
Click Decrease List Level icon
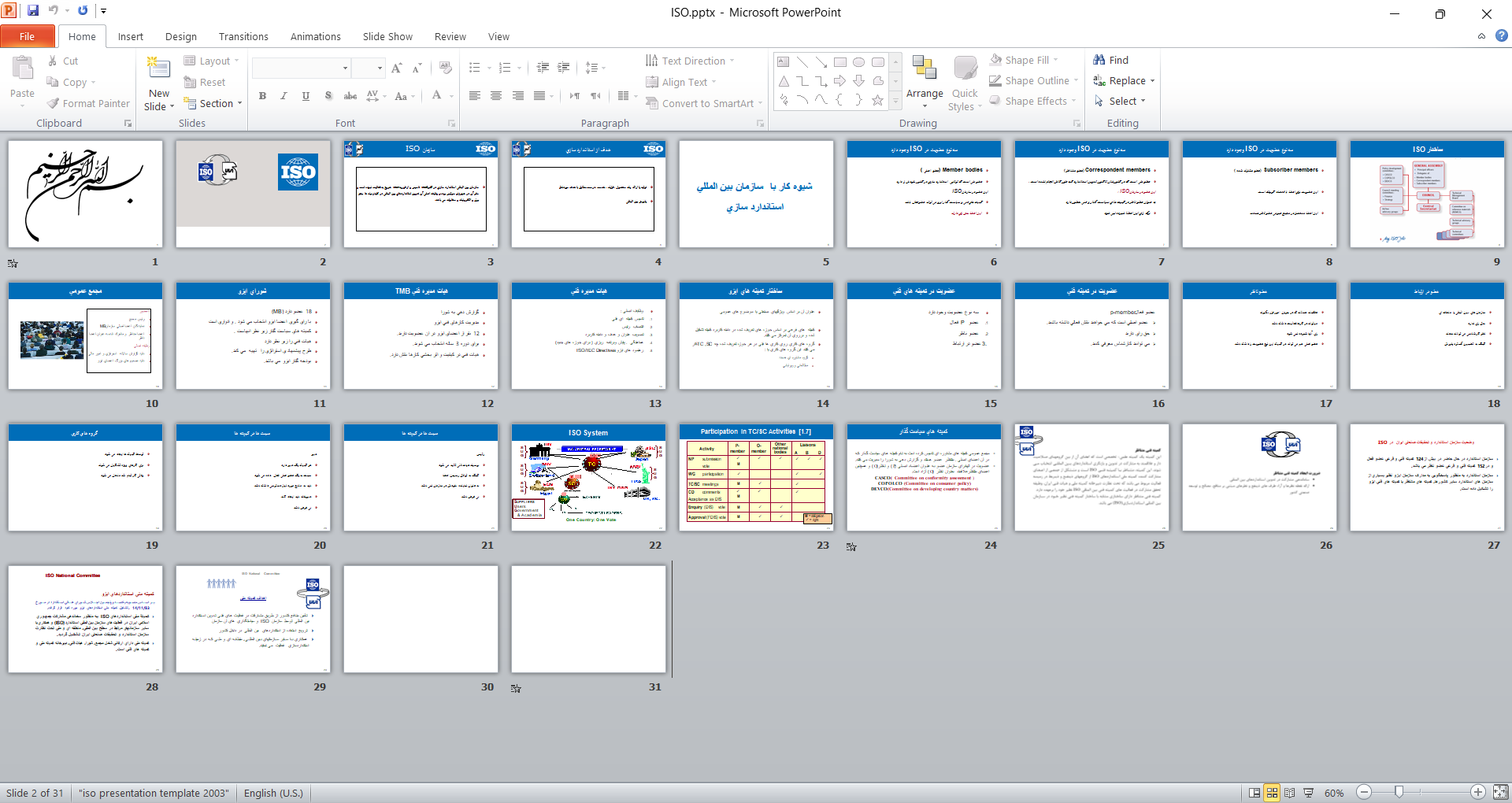click(x=543, y=68)
